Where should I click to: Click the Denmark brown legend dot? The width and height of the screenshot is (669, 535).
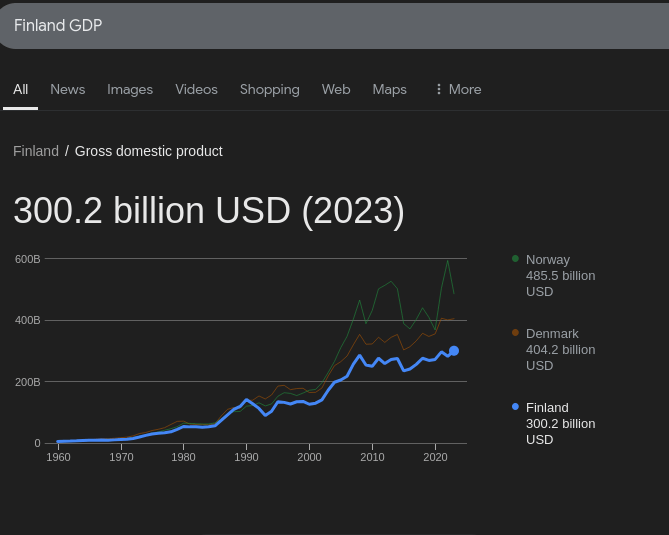(x=515, y=333)
